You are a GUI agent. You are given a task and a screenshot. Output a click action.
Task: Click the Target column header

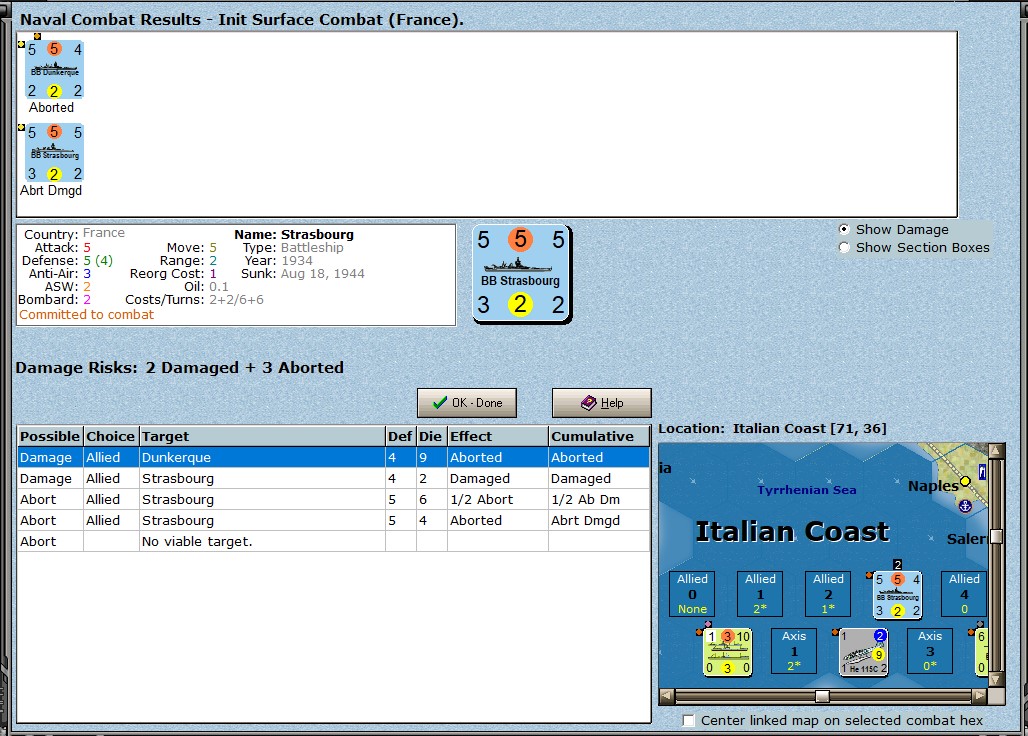tap(262, 436)
